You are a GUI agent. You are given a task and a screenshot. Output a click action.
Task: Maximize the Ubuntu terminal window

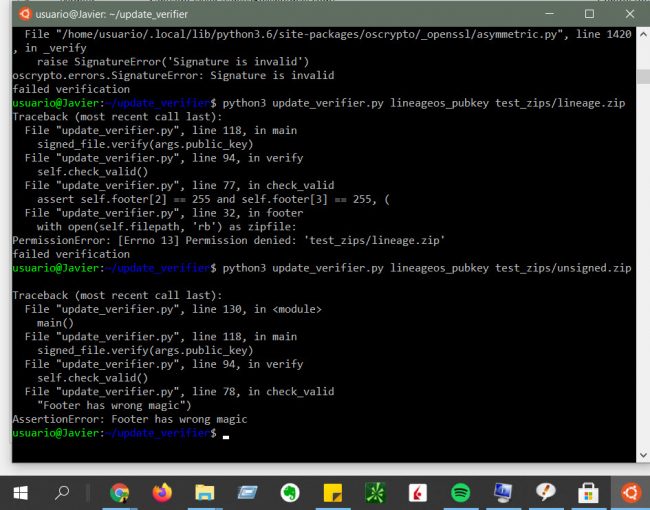[589, 14]
